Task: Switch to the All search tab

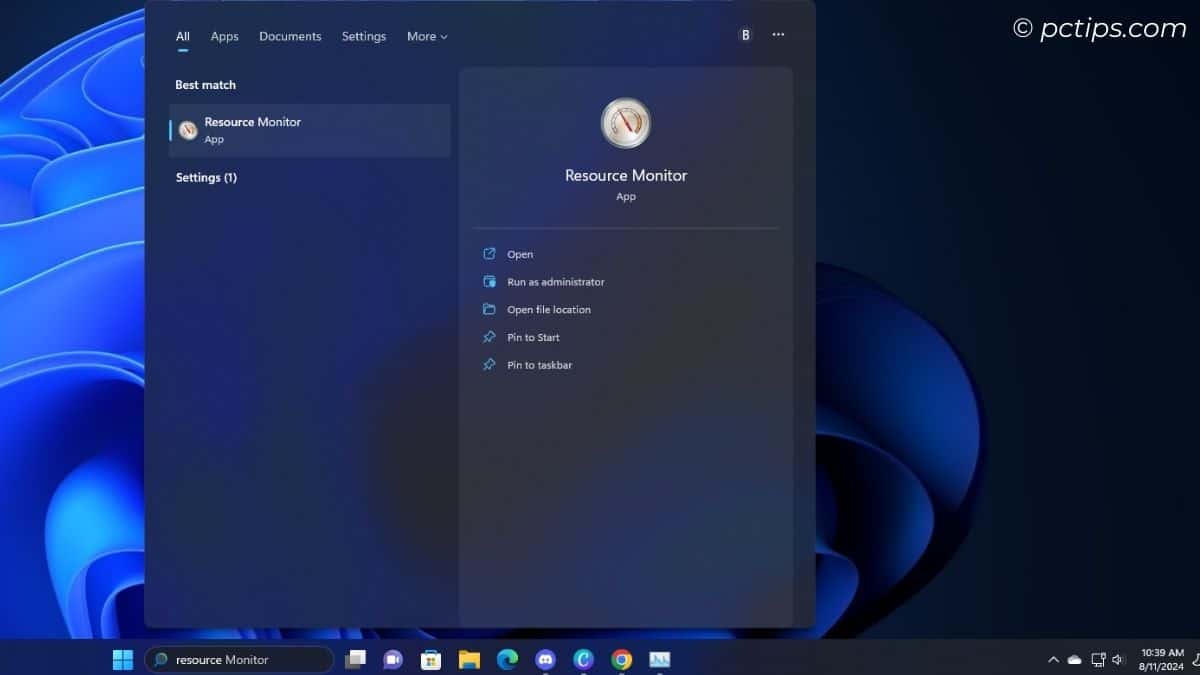Action: (183, 36)
